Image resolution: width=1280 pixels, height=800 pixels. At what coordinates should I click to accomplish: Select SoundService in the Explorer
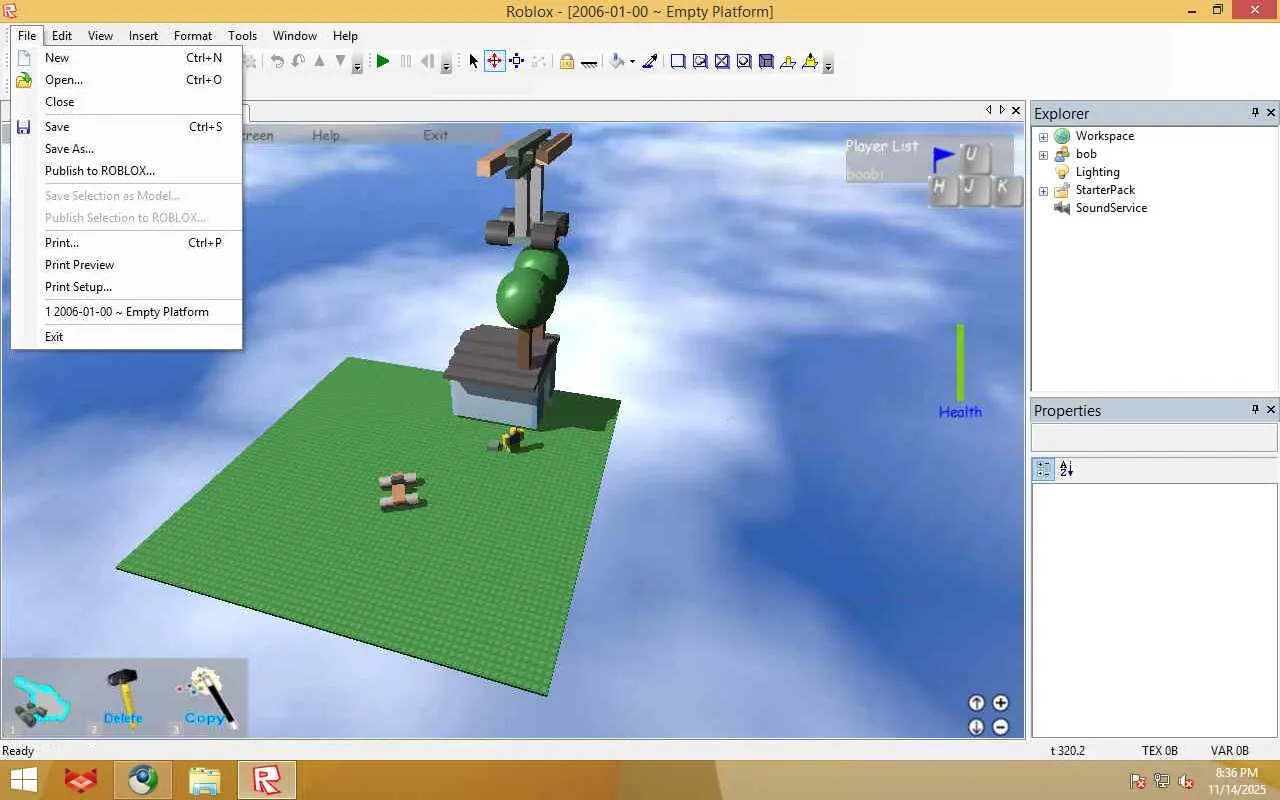coord(1111,208)
